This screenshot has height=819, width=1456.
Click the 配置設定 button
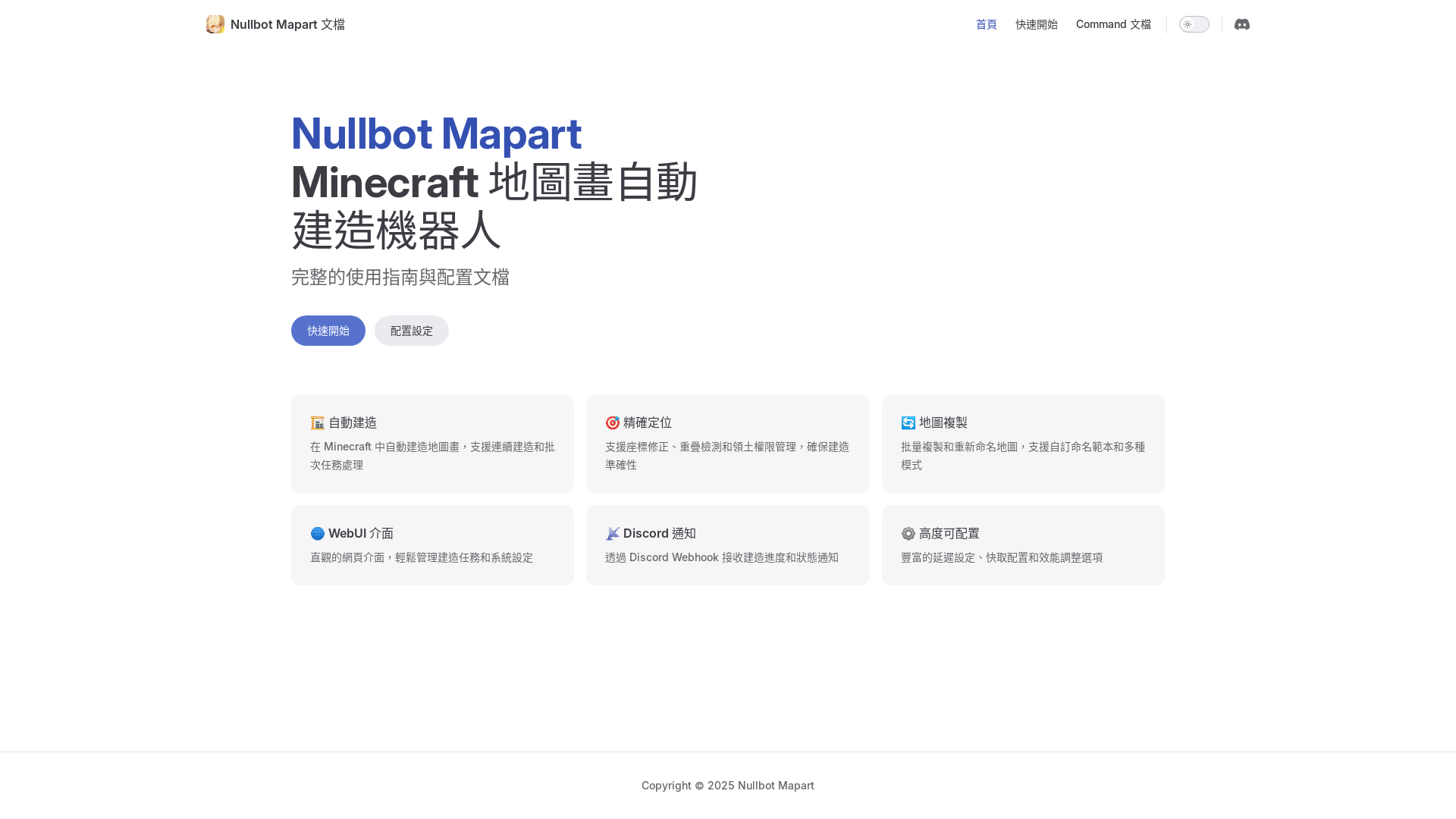[x=412, y=331]
